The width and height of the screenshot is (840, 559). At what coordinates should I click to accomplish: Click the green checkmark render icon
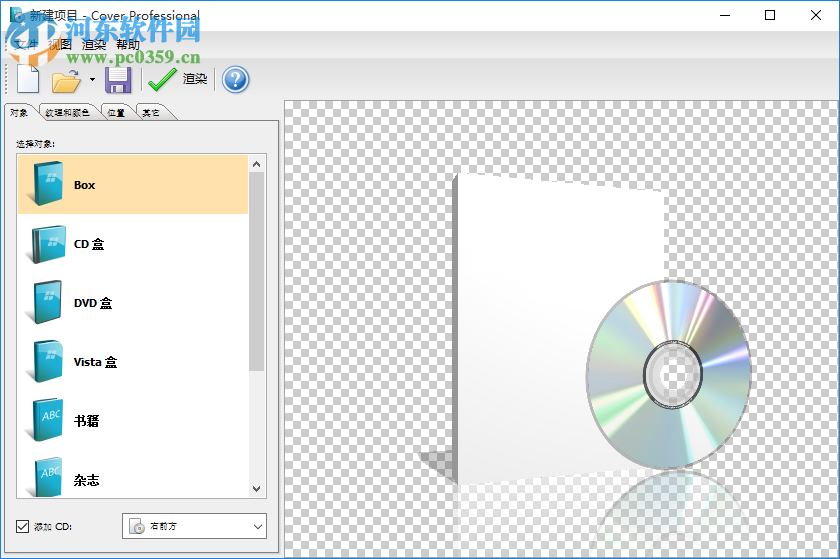tap(162, 79)
